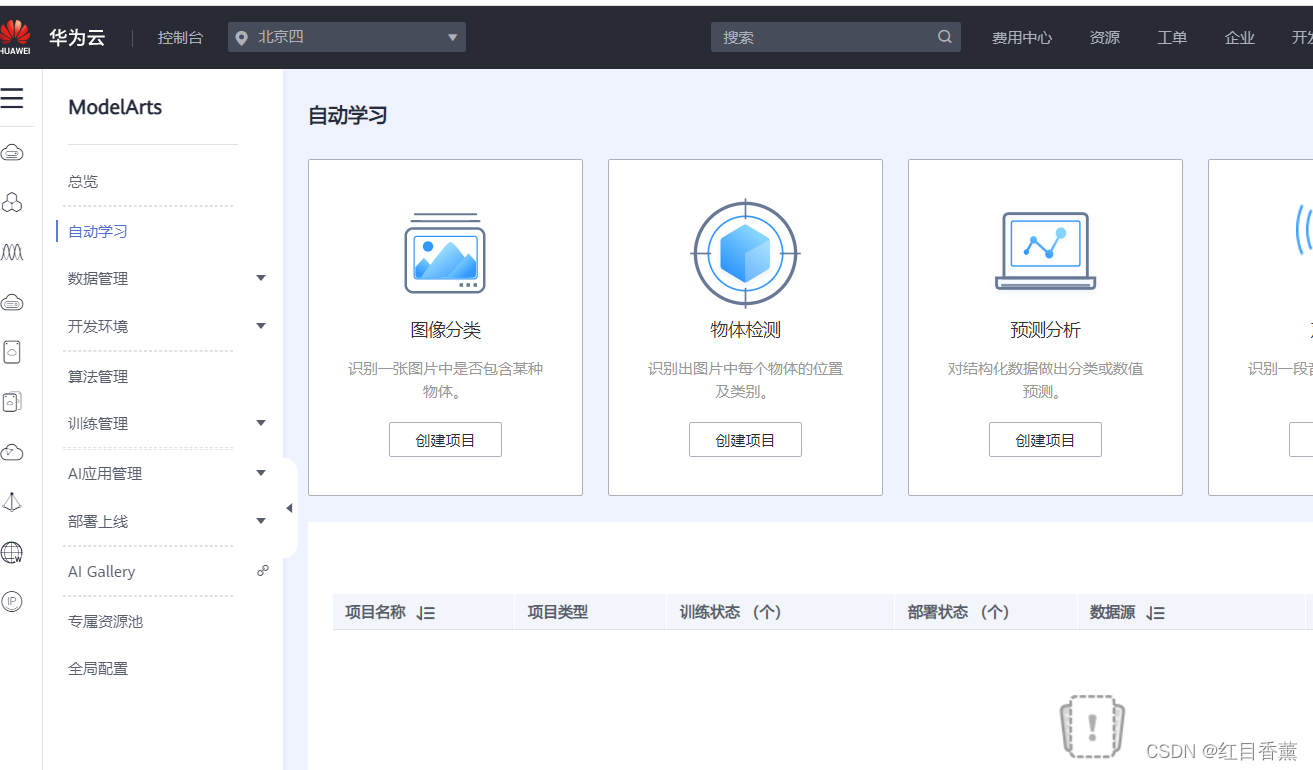Screen dimensions: 1313x770
Task: Expand the 部署上线 submenu arrow
Action: coord(261,521)
